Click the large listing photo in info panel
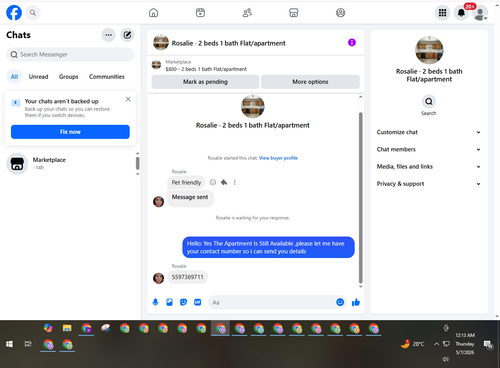 click(x=429, y=50)
